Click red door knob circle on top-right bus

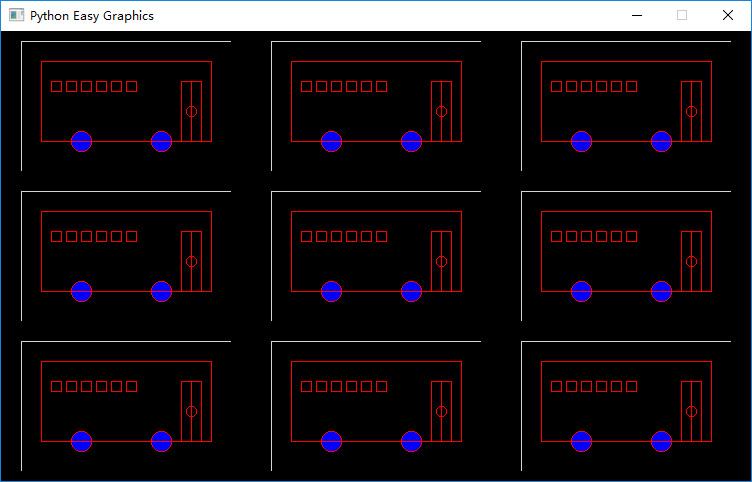pyautogui.click(x=691, y=111)
